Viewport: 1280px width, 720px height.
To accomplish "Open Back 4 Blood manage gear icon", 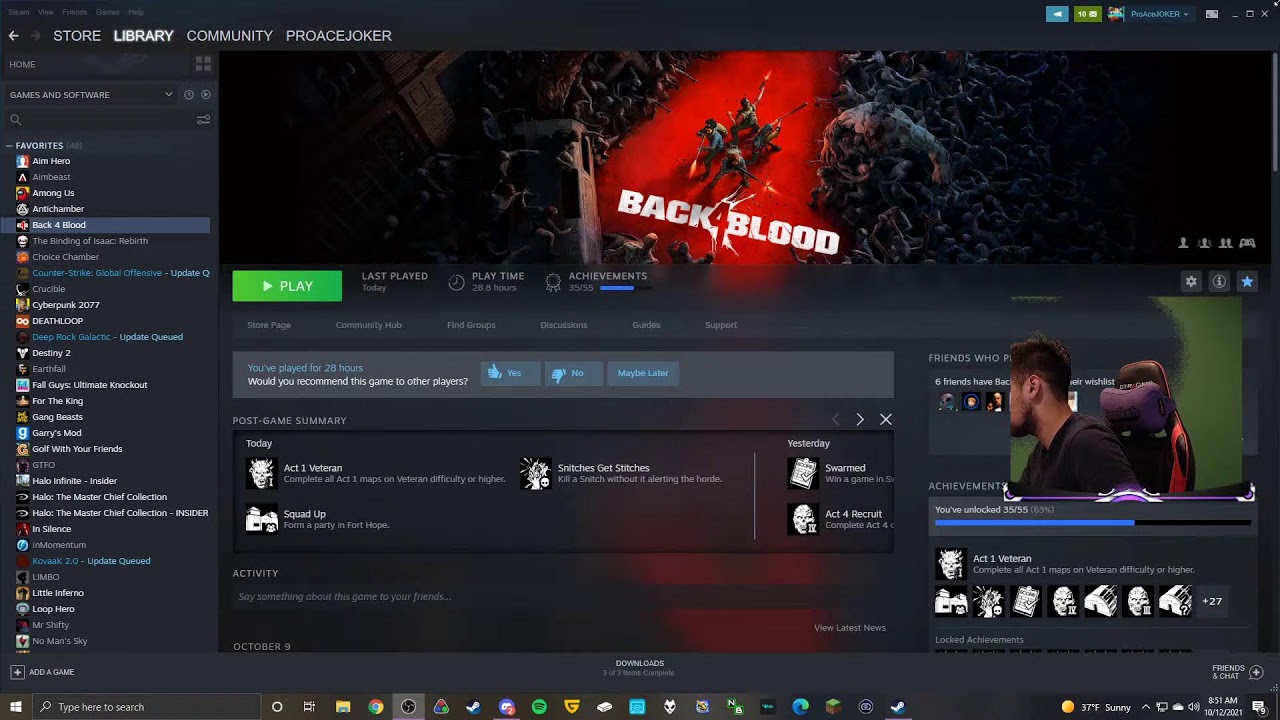I will (x=1191, y=282).
